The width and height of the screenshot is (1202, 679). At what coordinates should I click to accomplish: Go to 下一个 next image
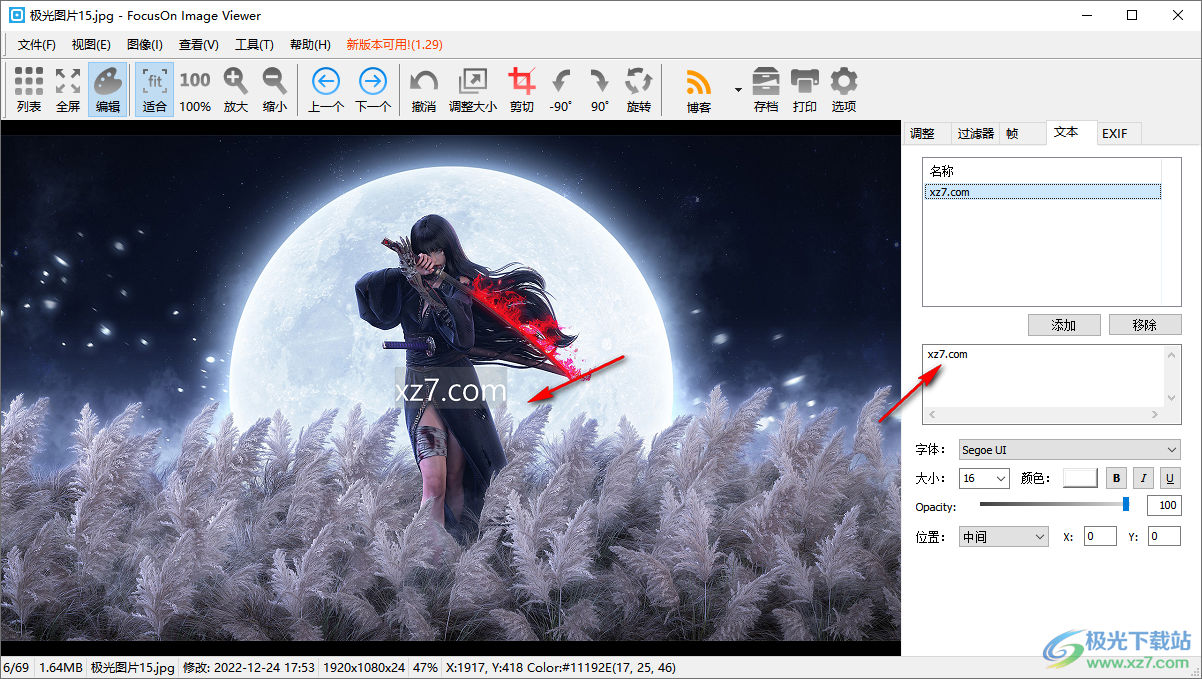coord(373,90)
